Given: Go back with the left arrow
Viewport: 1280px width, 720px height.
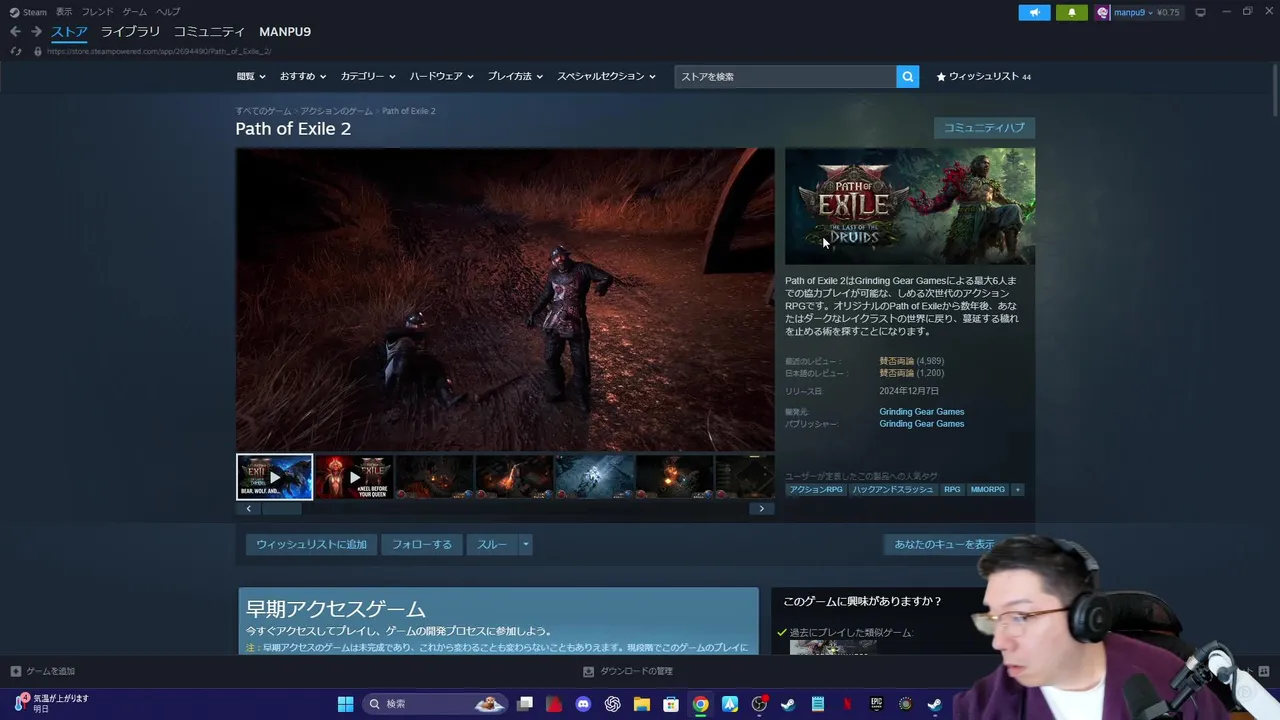Looking at the screenshot, I should point(15,32).
